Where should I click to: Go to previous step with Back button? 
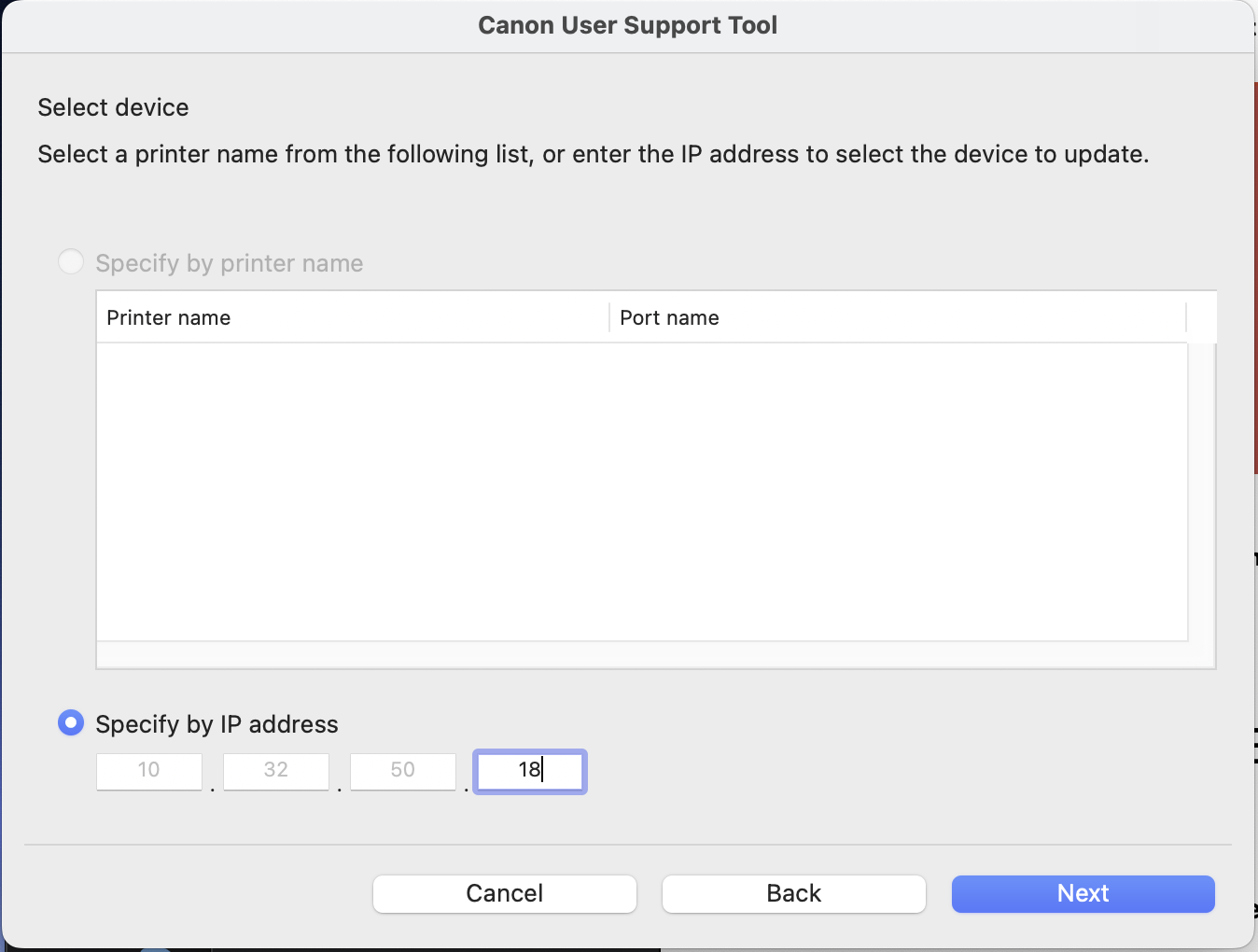793,893
